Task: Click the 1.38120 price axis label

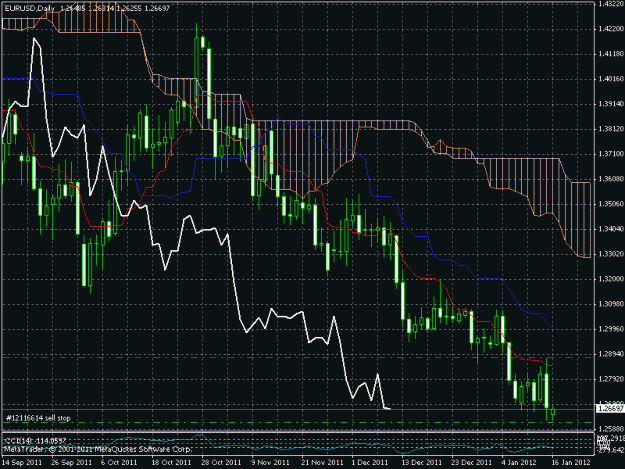Action: click(x=610, y=129)
